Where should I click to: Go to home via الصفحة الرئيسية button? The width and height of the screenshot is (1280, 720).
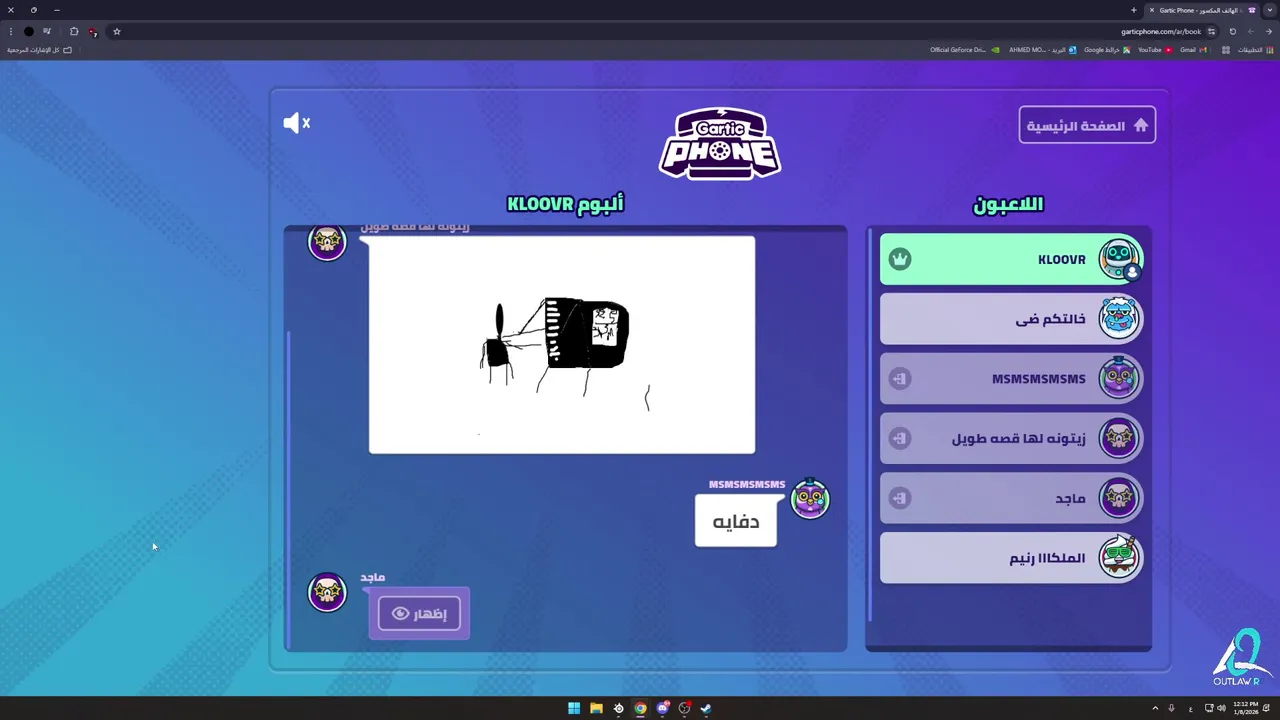[1087, 126]
